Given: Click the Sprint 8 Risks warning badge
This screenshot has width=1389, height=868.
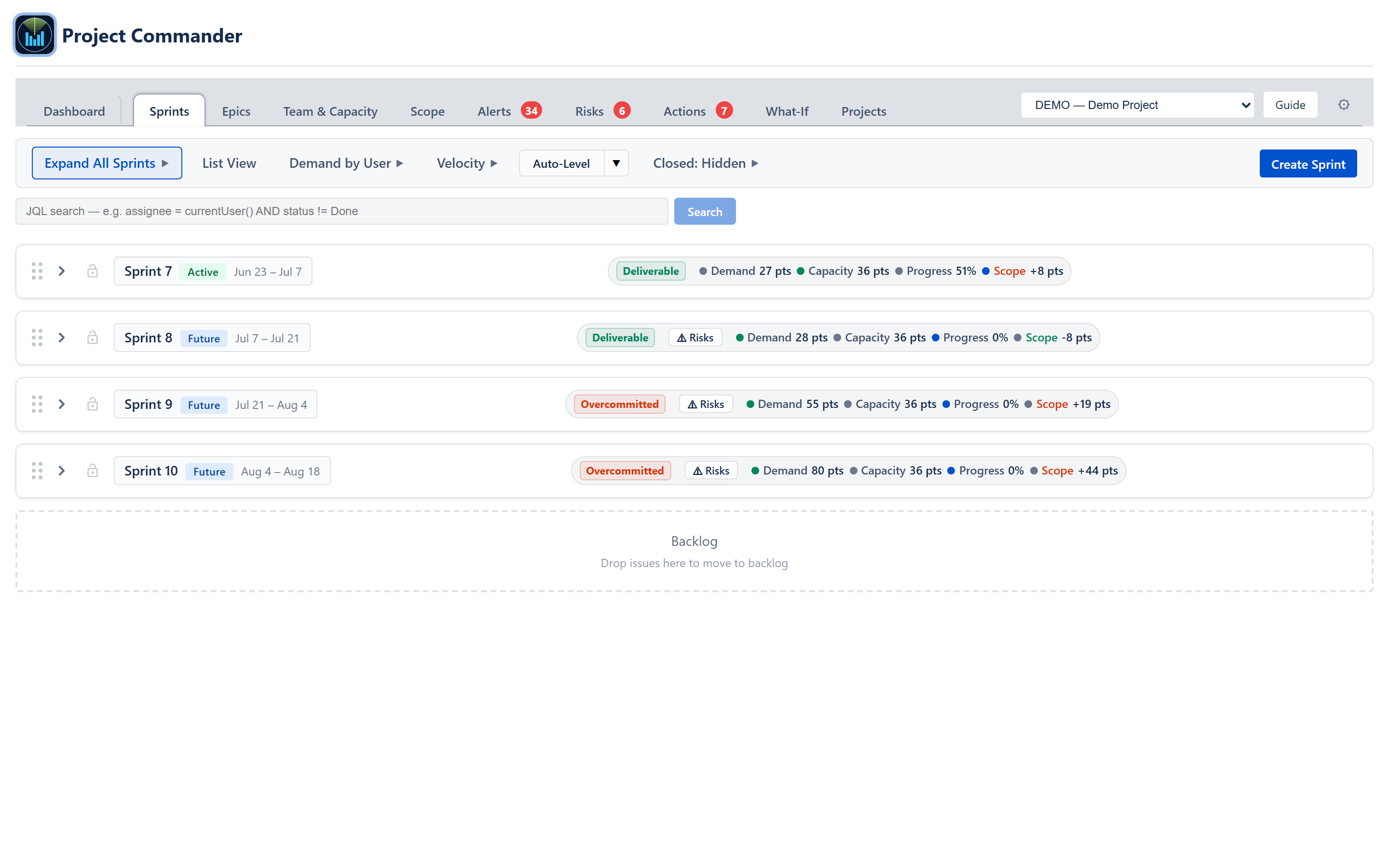Looking at the screenshot, I should (x=694, y=338).
